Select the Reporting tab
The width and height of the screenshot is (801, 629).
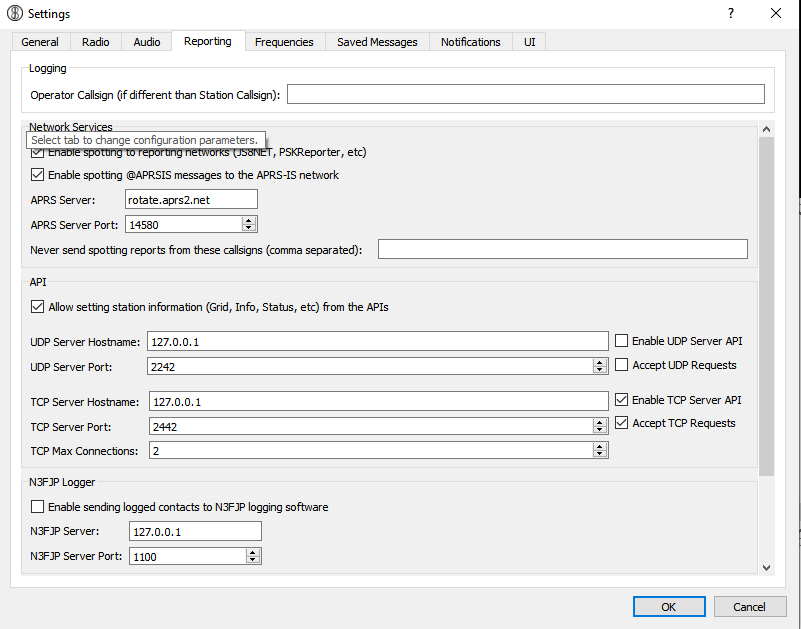(208, 41)
